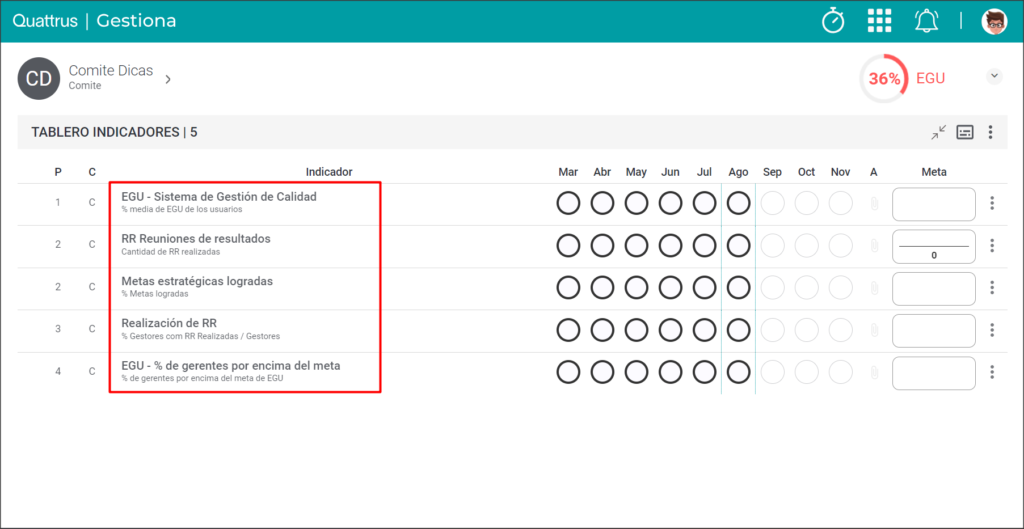The height and width of the screenshot is (529, 1024).
Task: Click the Meta column header
Action: [x=934, y=172]
